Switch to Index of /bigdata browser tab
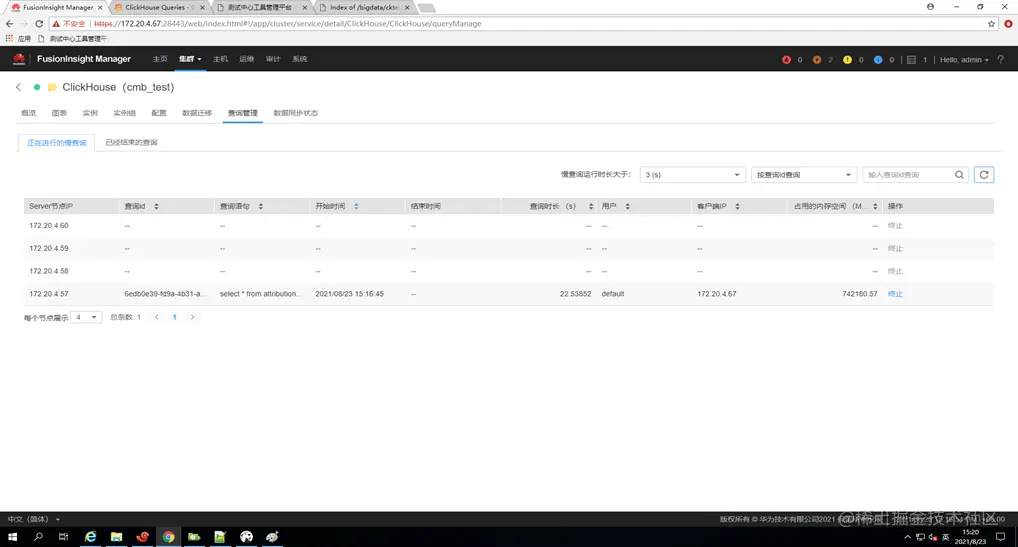 tap(364, 8)
